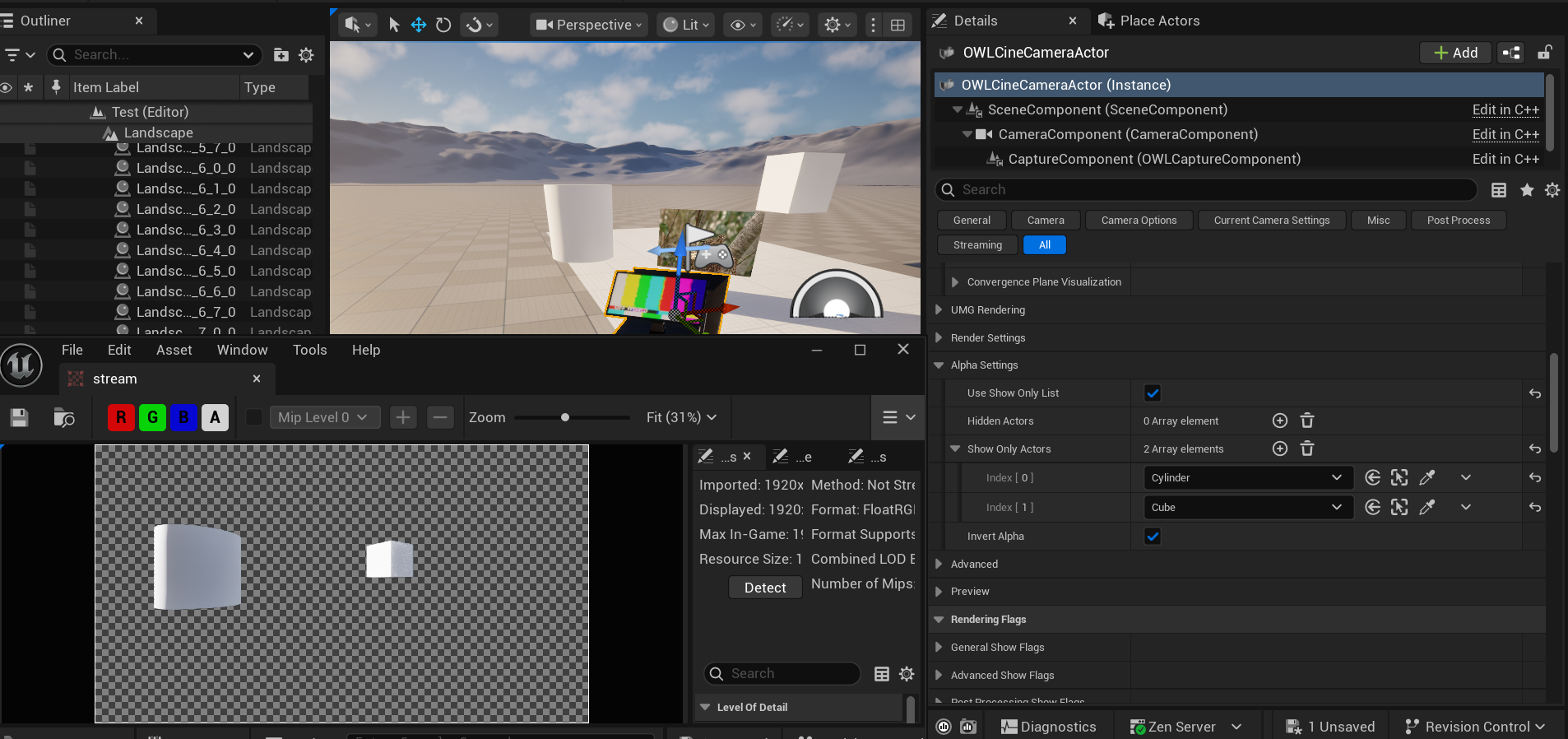
Task: Add a new folder in the Outliner
Action: [x=281, y=54]
